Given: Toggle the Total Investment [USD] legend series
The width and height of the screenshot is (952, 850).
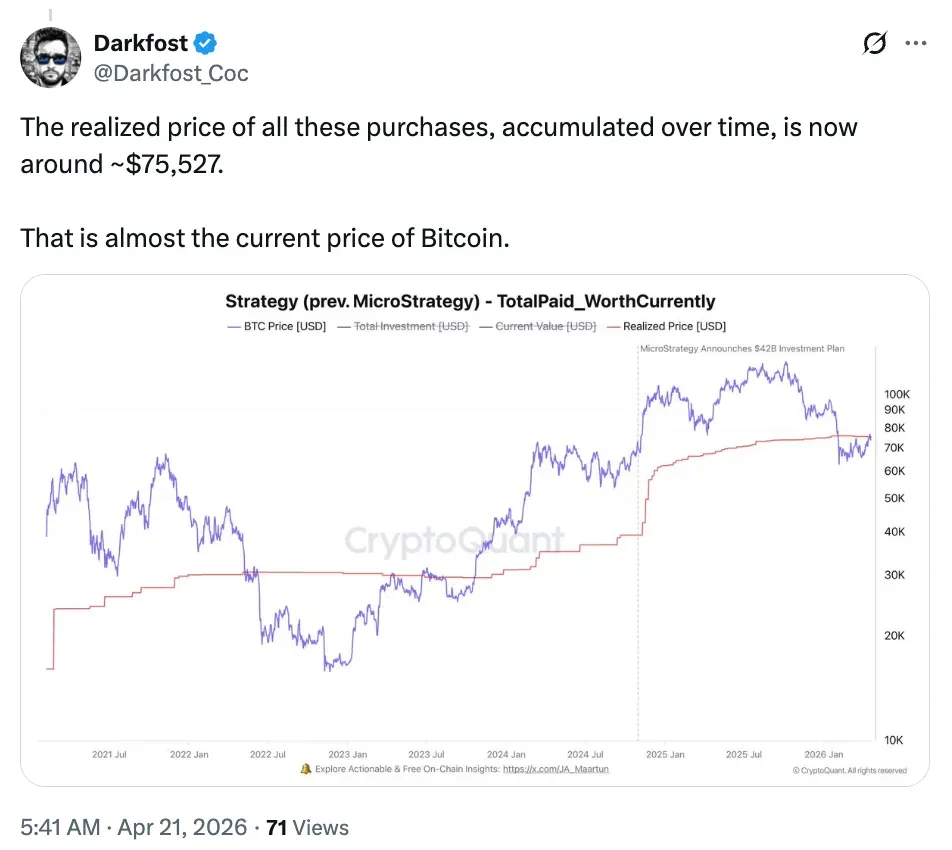Looking at the screenshot, I should (x=404, y=326).
